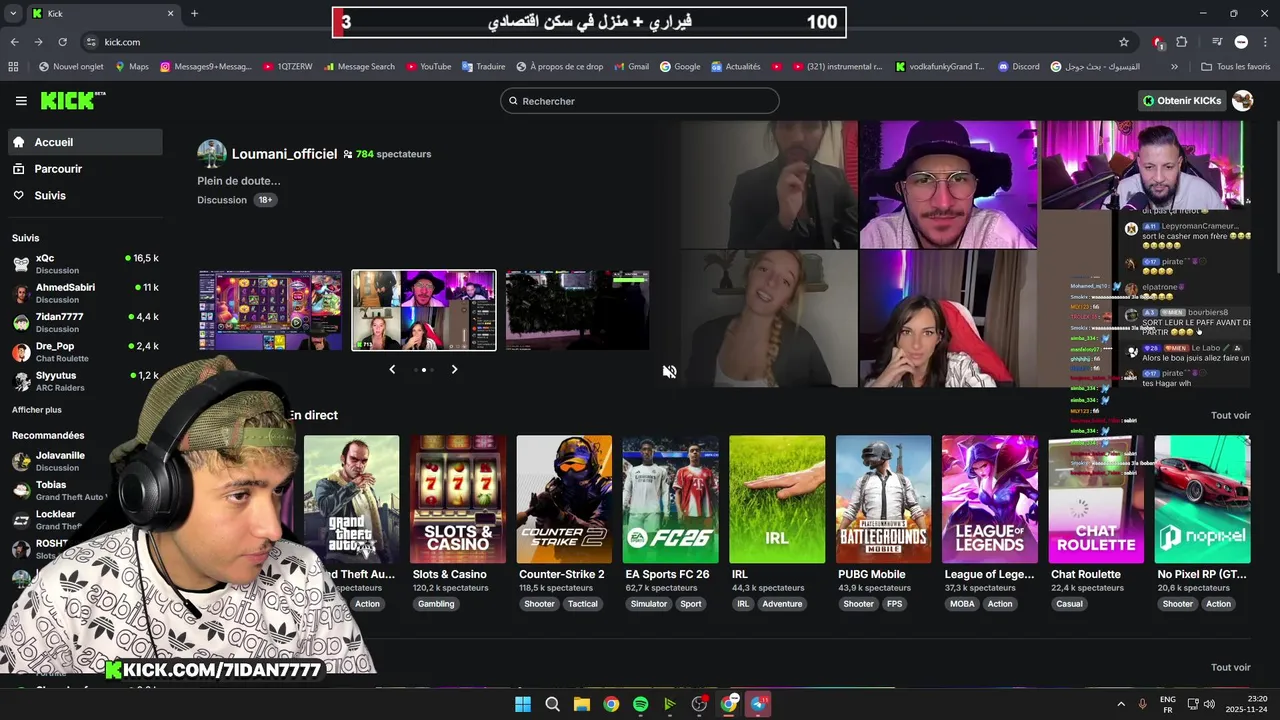Open File Explorer from the taskbar
Image resolution: width=1280 pixels, height=720 pixels.
(581, 704)
